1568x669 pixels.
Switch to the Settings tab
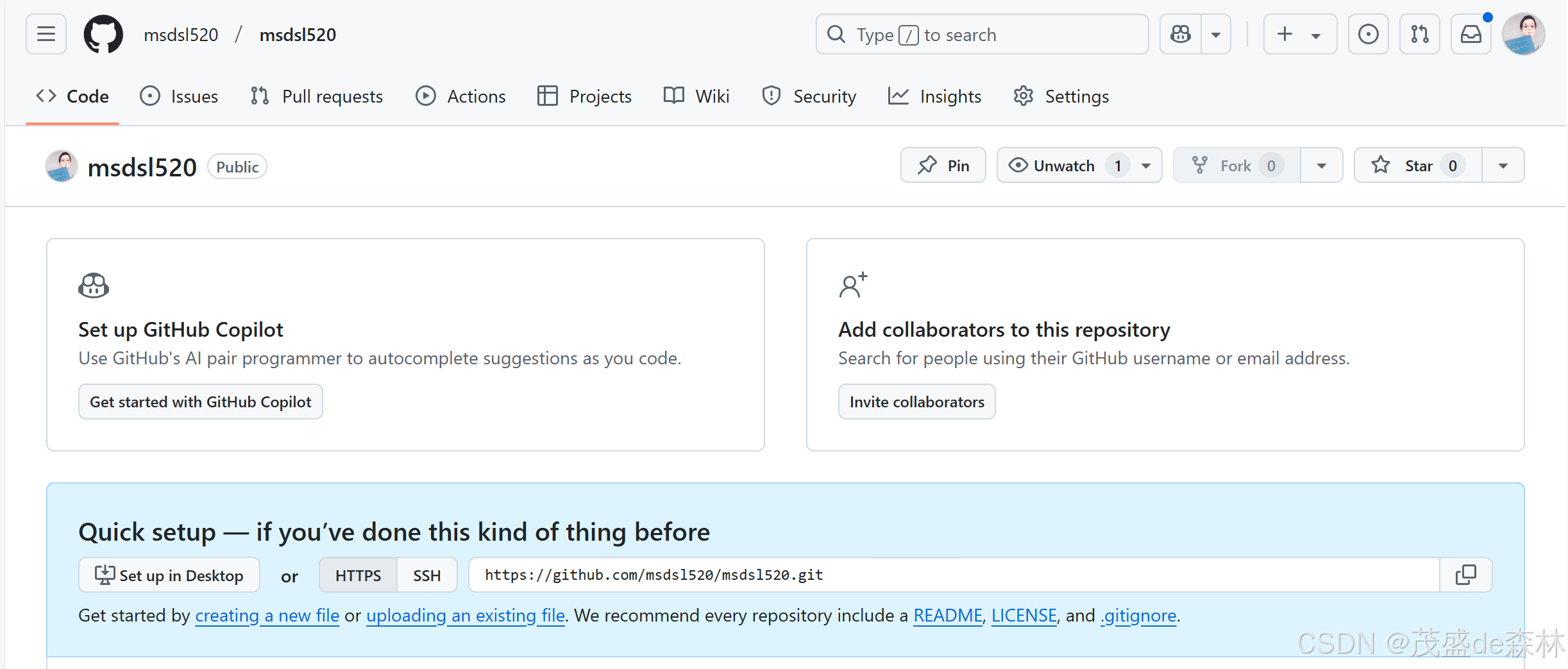coord(1061,96)
